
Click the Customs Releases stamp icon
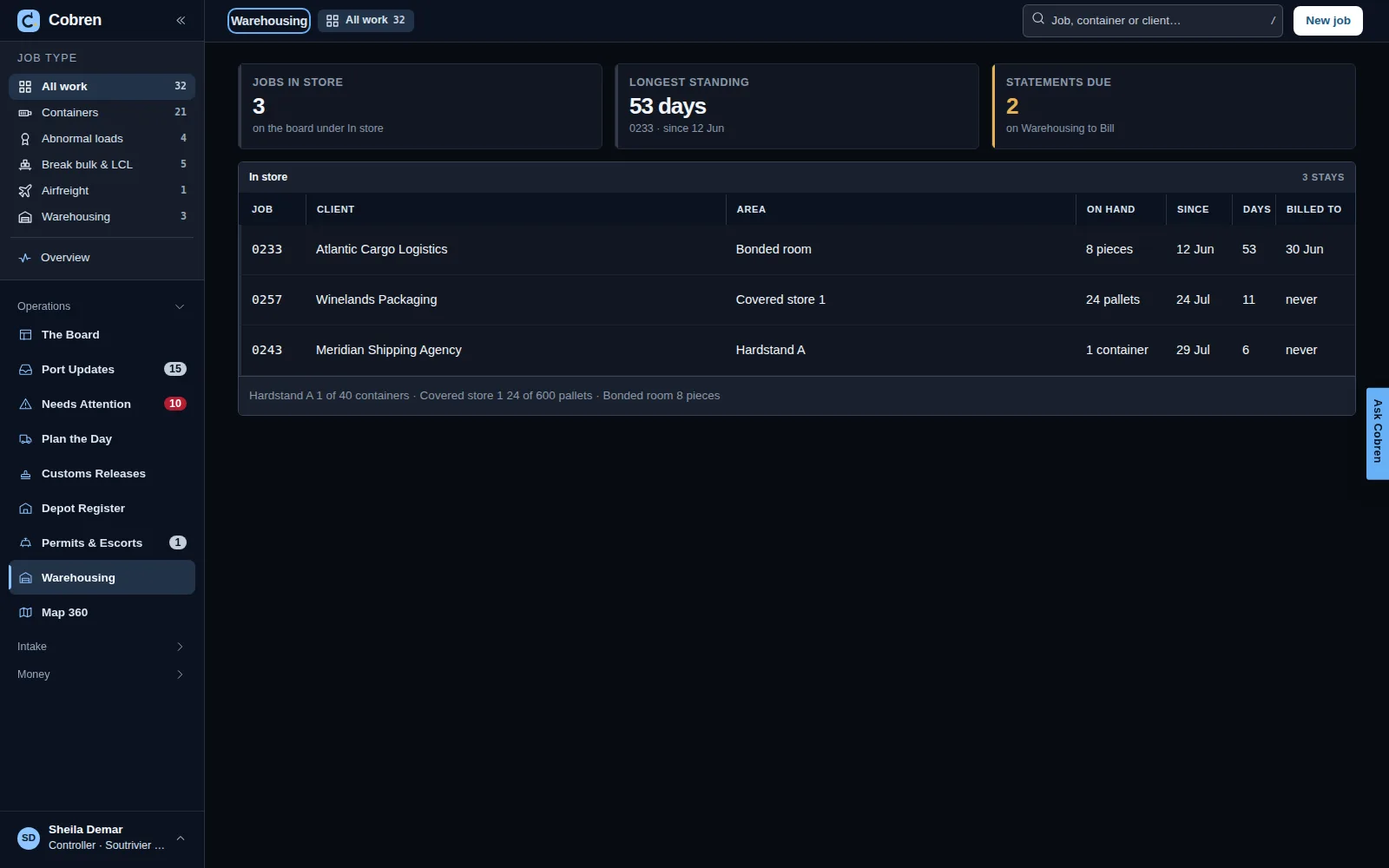[25, 474]
